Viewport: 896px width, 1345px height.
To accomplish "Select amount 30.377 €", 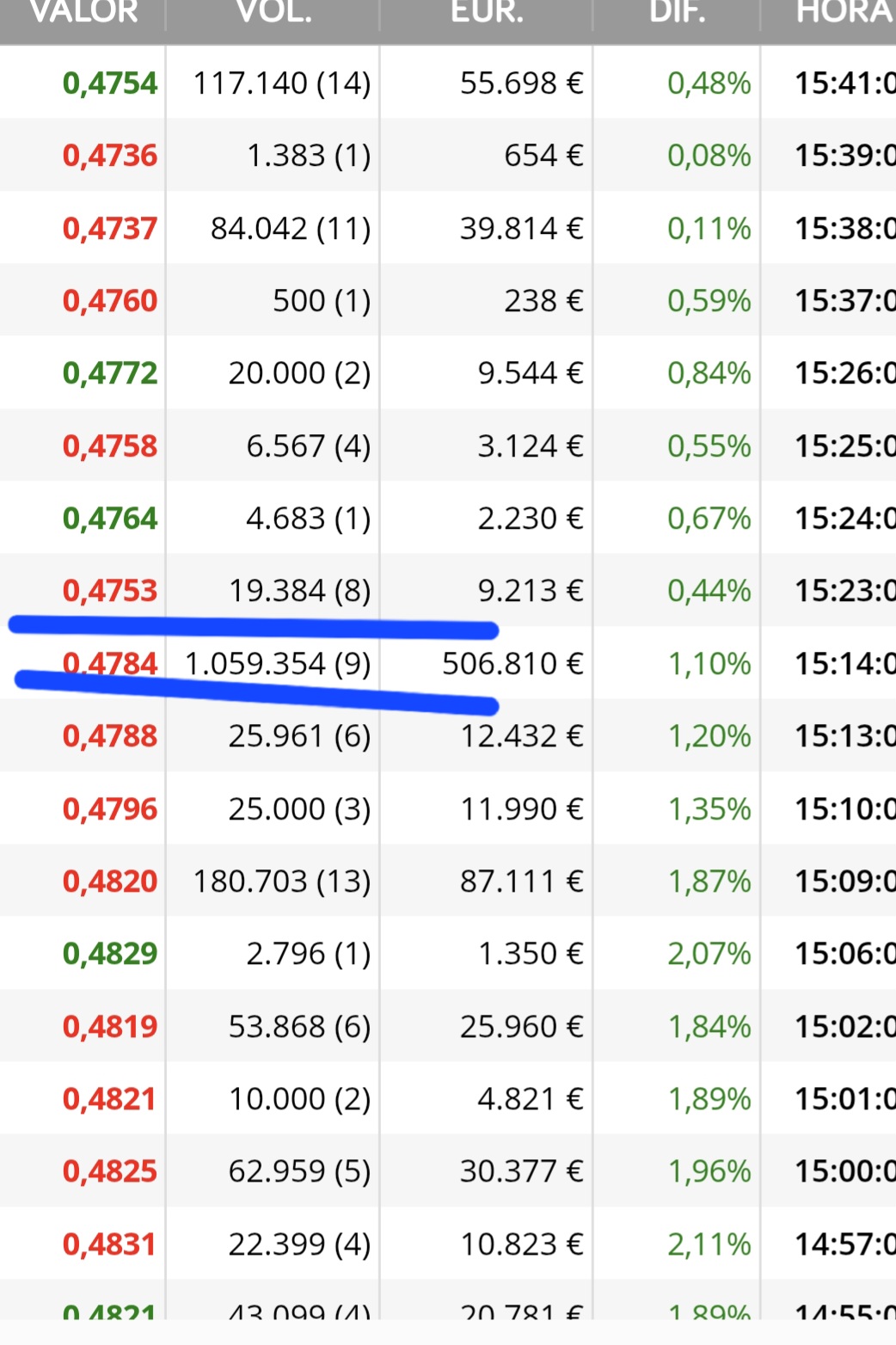I will (x=522, y=1171).
